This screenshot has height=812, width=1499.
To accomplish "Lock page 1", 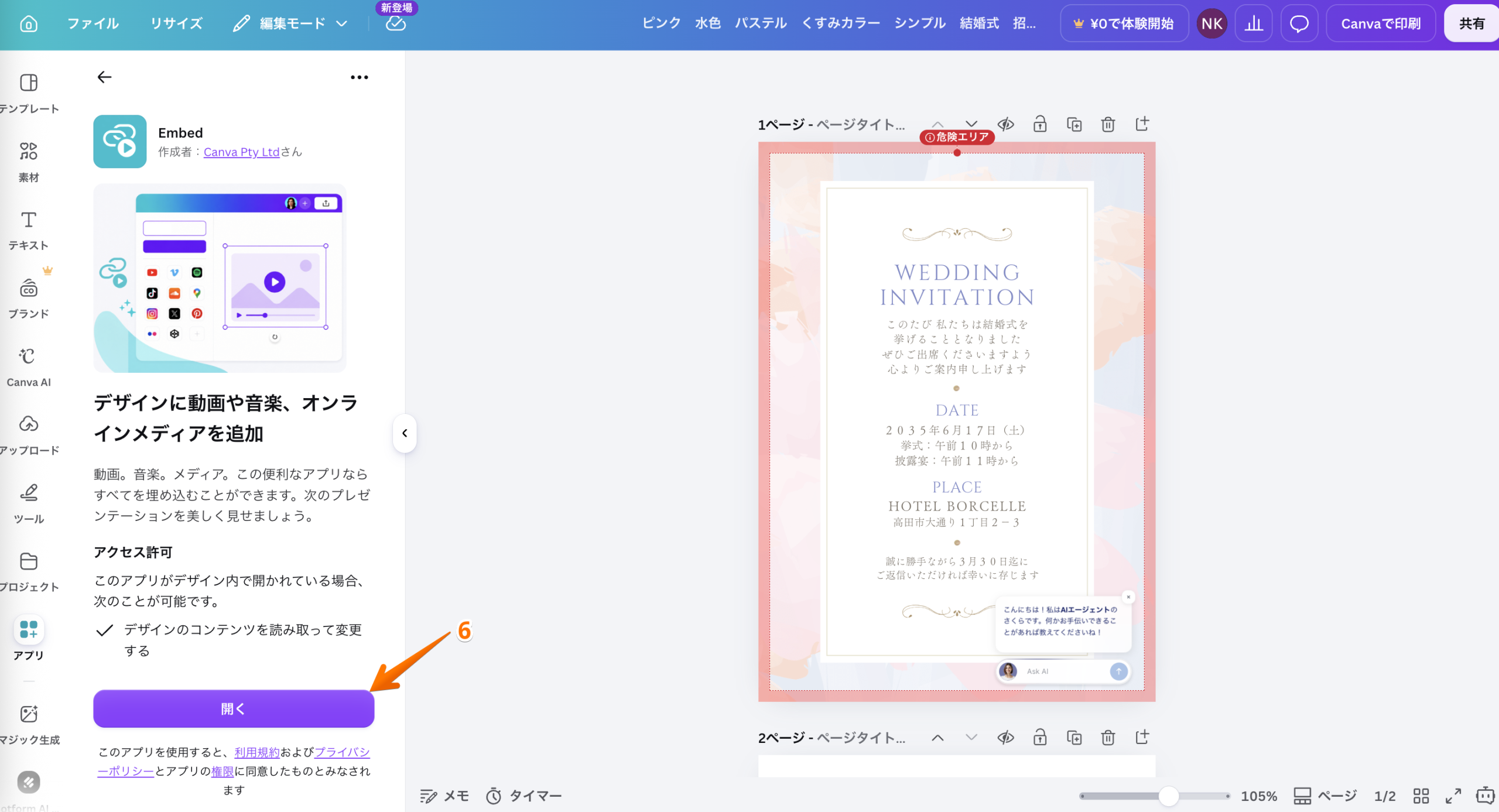I will click(1039, 124).
